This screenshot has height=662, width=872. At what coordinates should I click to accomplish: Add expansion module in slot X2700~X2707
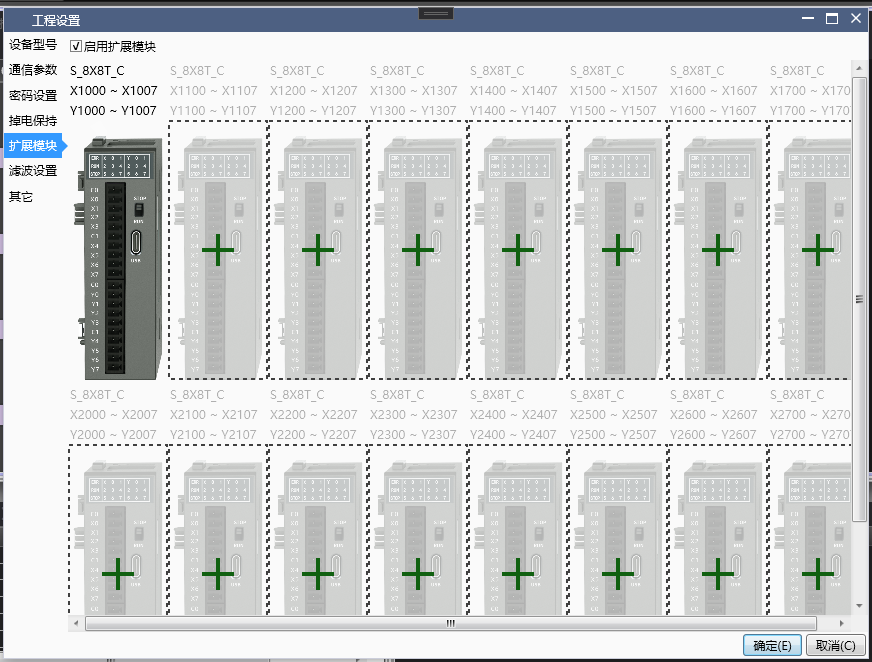click(x=817, y=573)
